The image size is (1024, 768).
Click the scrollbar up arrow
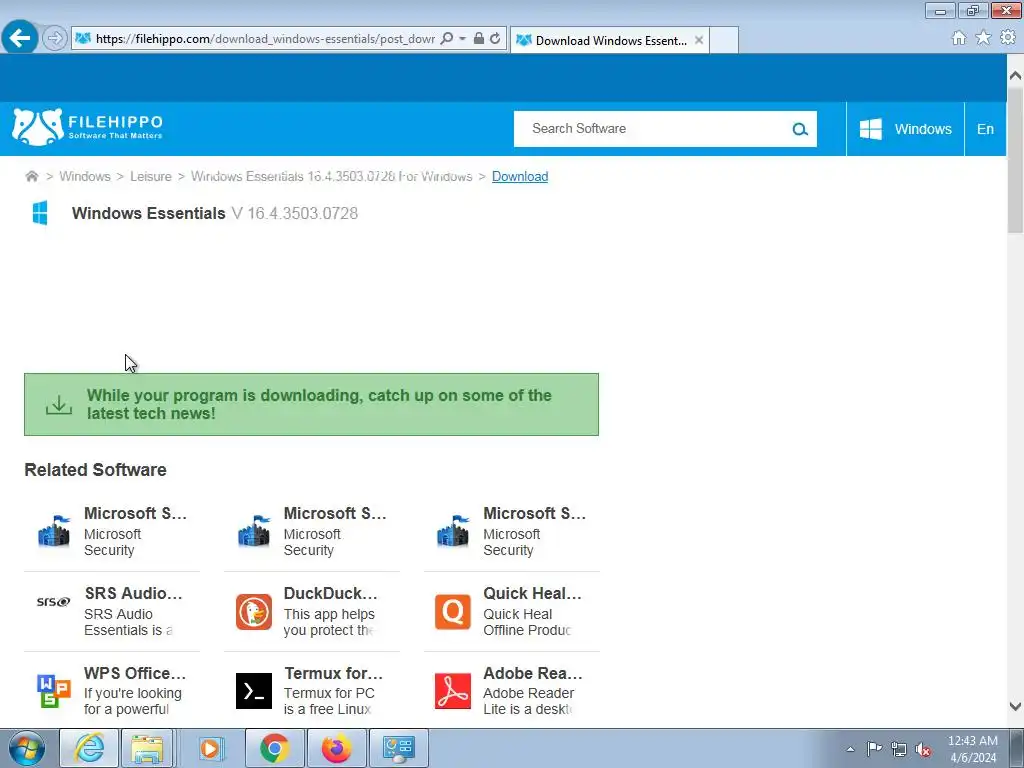coord(1016,76)
